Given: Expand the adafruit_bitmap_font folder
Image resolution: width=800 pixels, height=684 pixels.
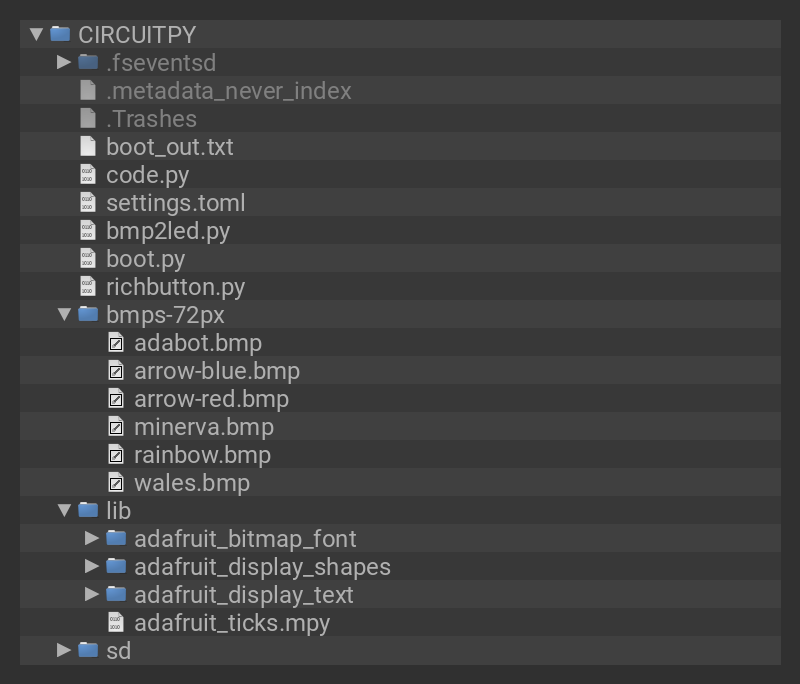Looking at the screenshot, I should 92,539.
